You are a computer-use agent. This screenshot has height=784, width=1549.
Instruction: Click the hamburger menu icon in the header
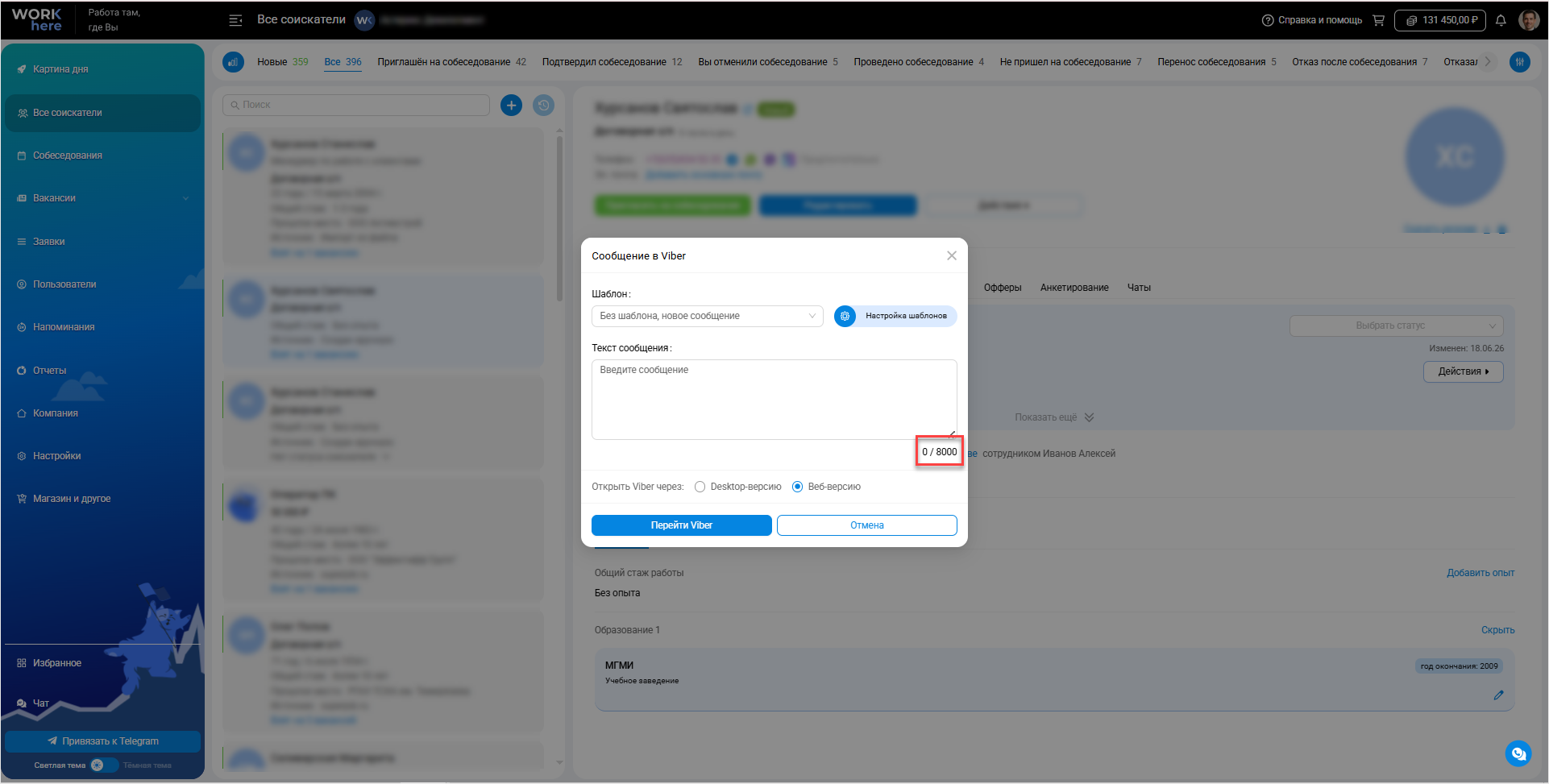coord(235,20)
